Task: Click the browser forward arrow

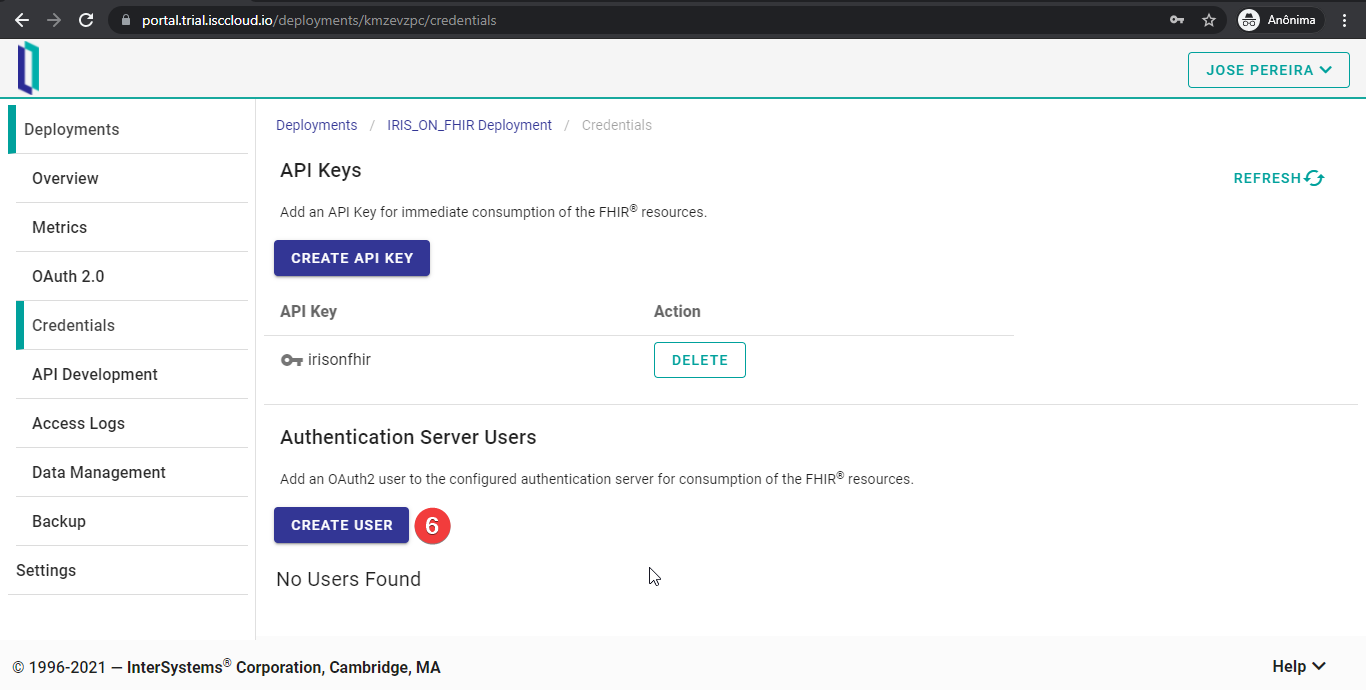Action: tap(54, 20)
